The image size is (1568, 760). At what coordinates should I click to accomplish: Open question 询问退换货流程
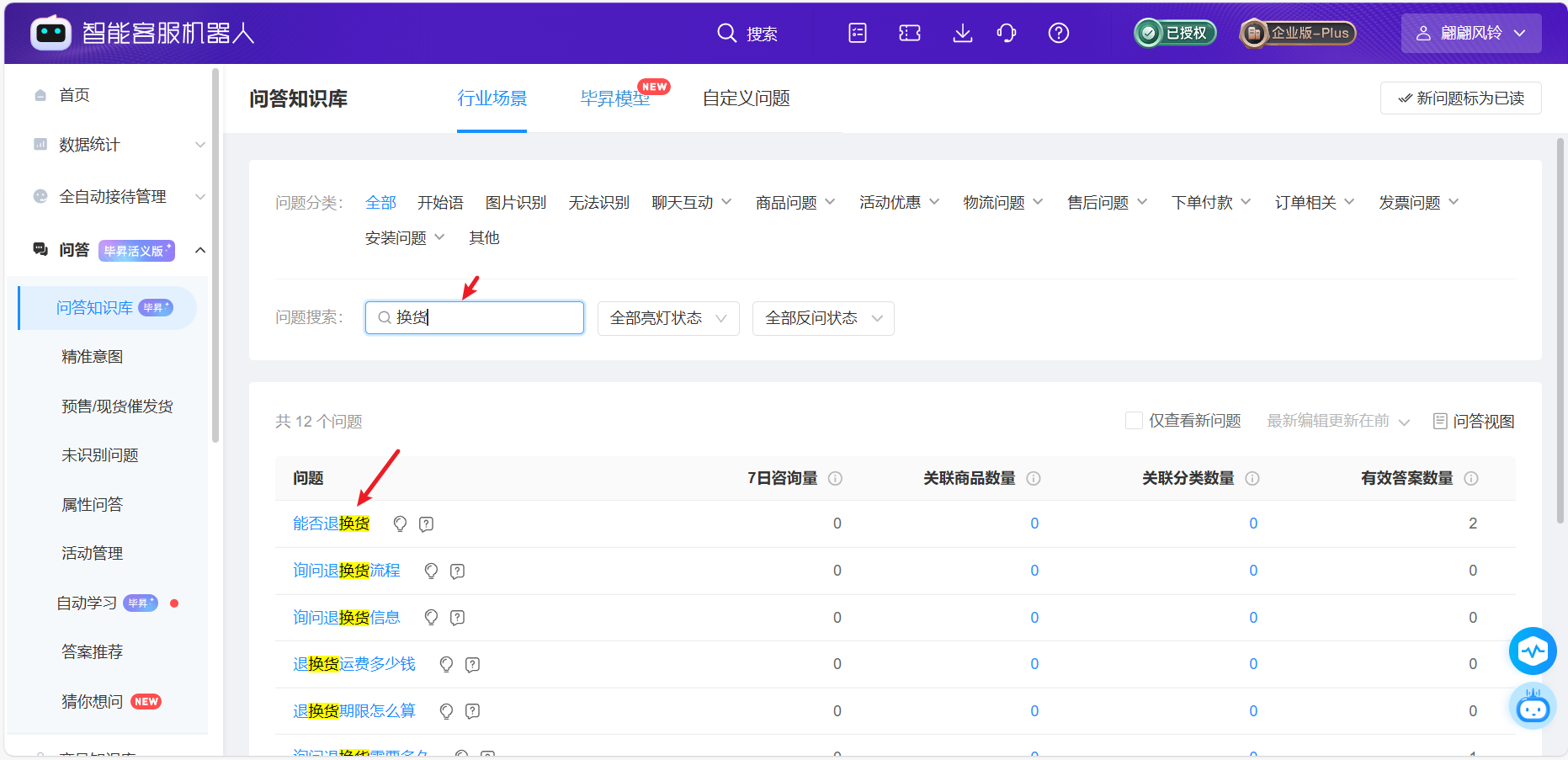coord(347,571)
